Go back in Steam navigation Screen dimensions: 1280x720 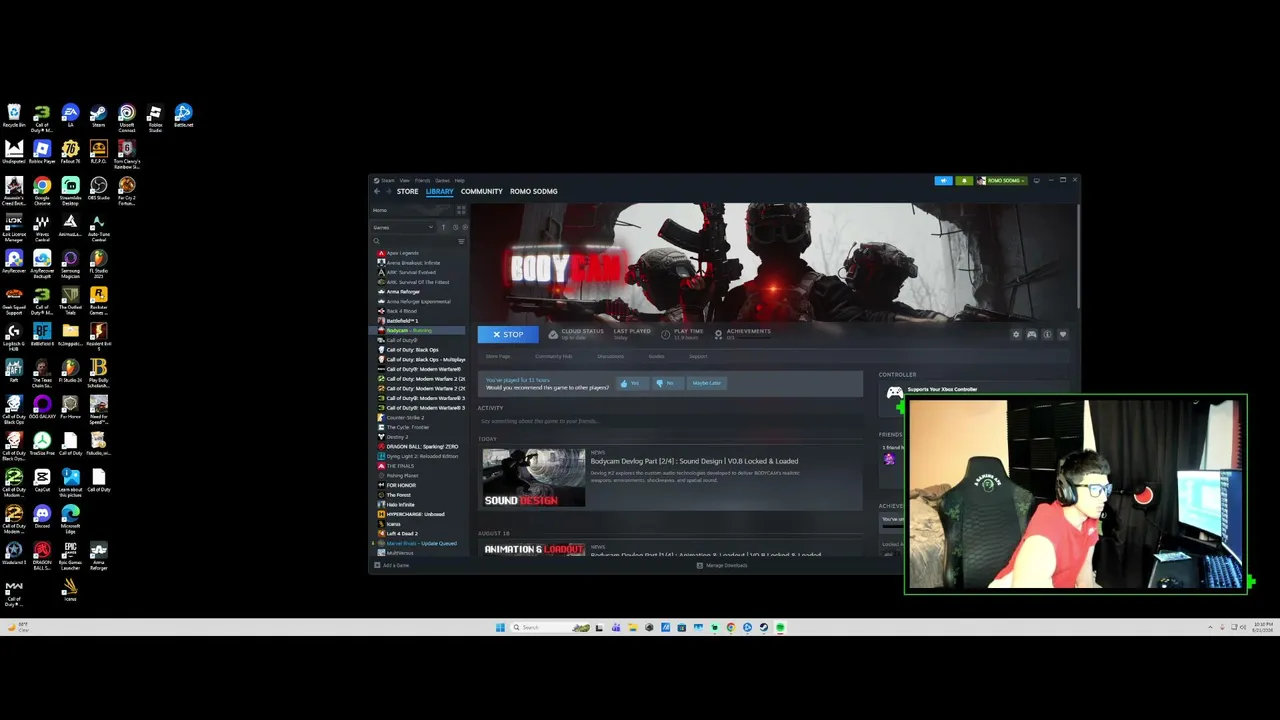point(377,191)
